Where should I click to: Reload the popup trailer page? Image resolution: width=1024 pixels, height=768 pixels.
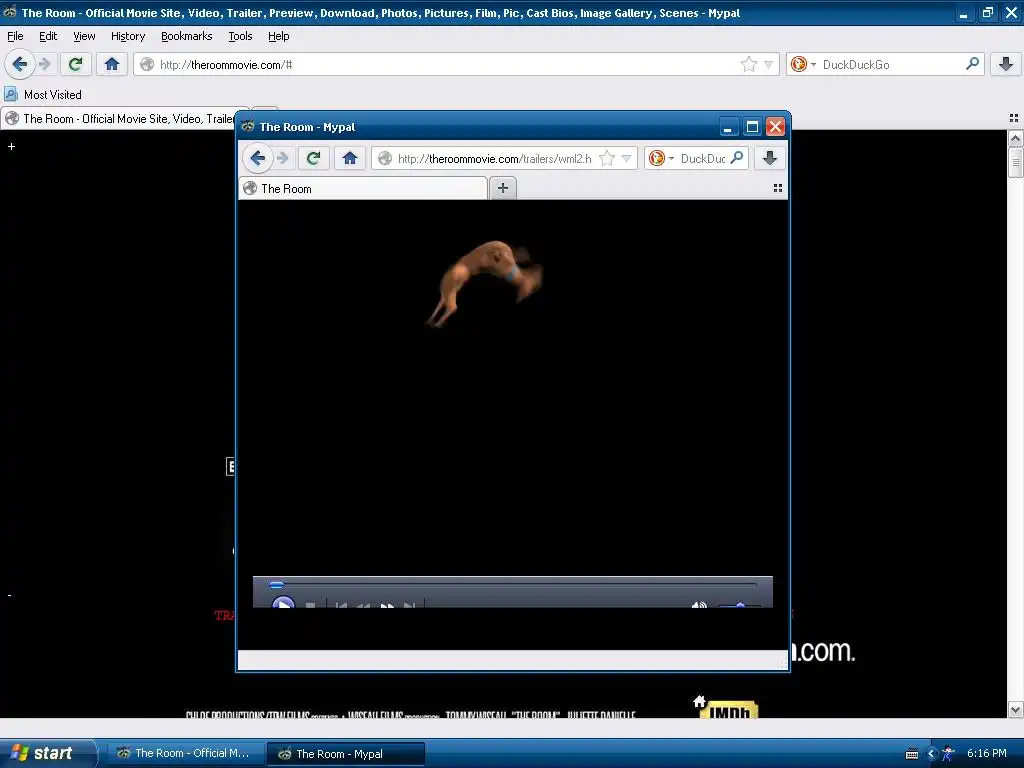[x=313, y=158]
